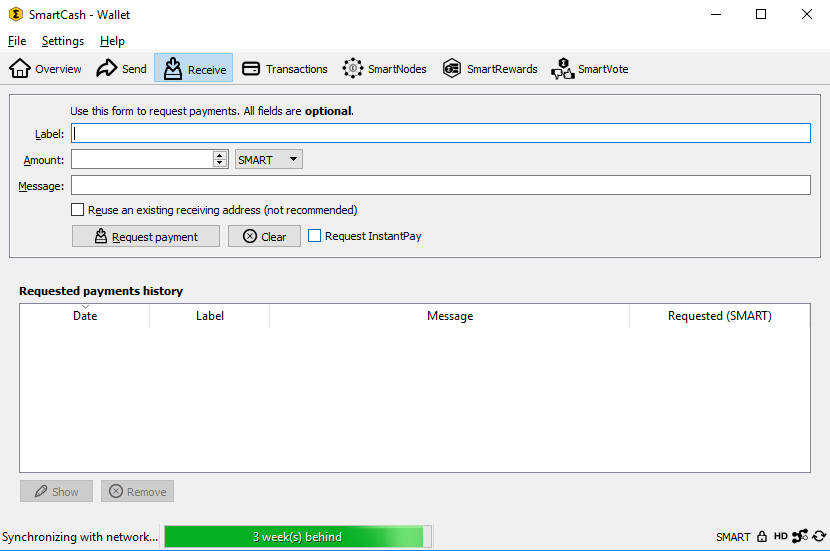Go to the SmartNodes tab
This screenshot has width=830, height=551.
coord(384,69)
